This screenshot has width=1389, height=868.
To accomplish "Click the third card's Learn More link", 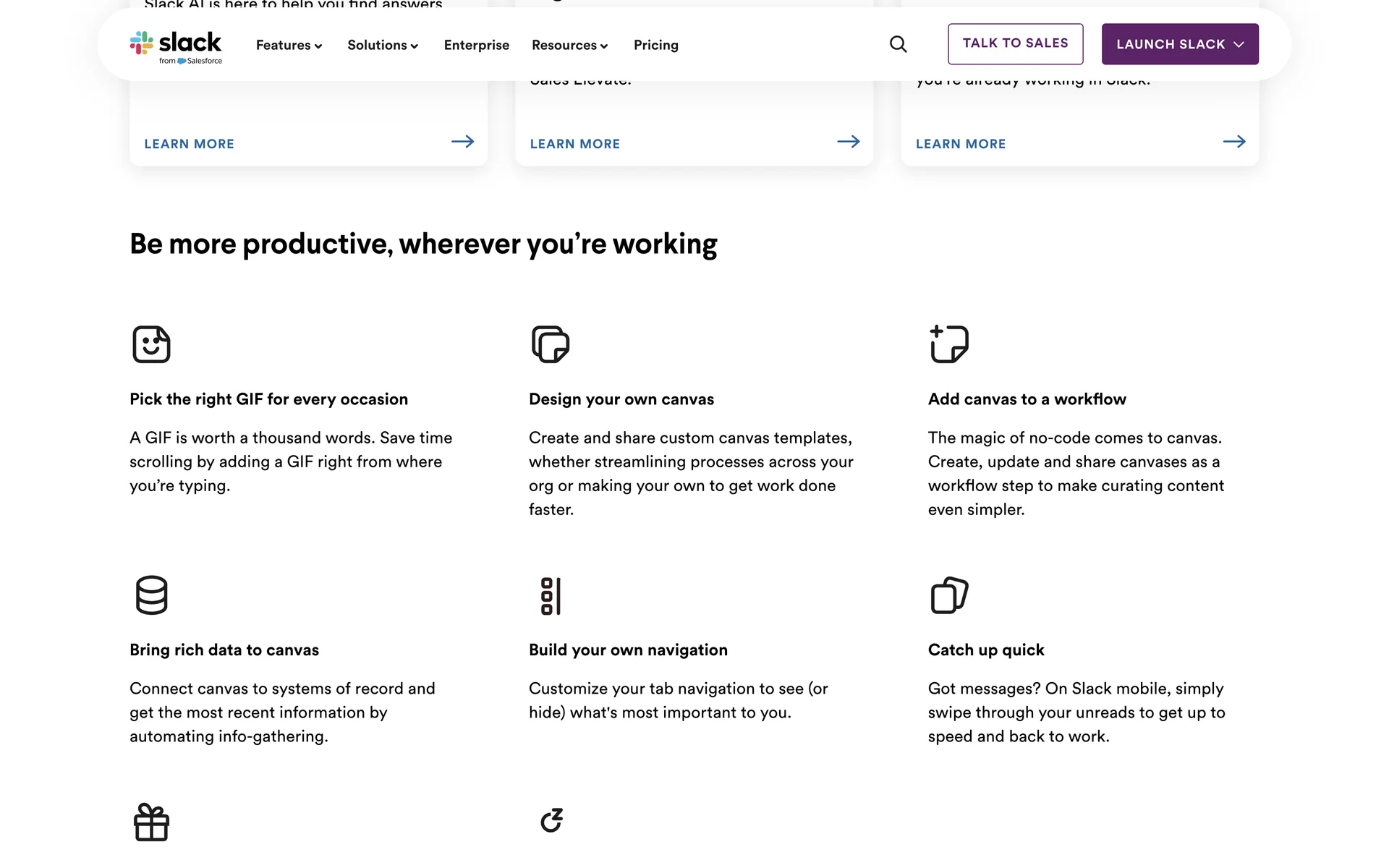I will pos(960,144).
